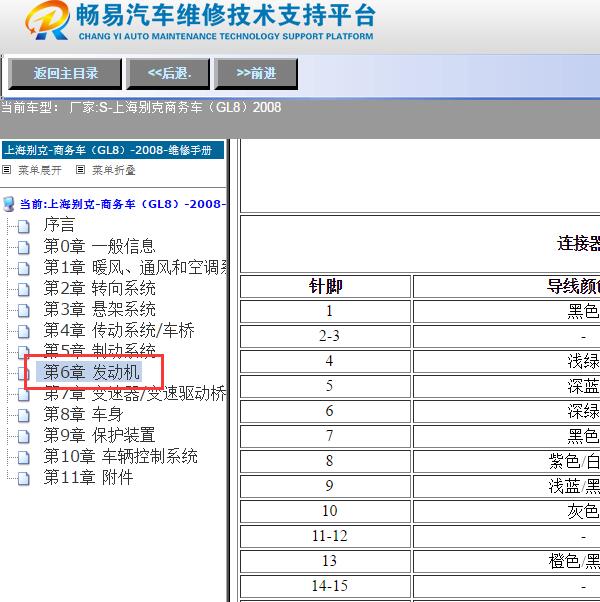Open 第0章 一般信息
The image size is (600, 602).
tap(99, 246)
